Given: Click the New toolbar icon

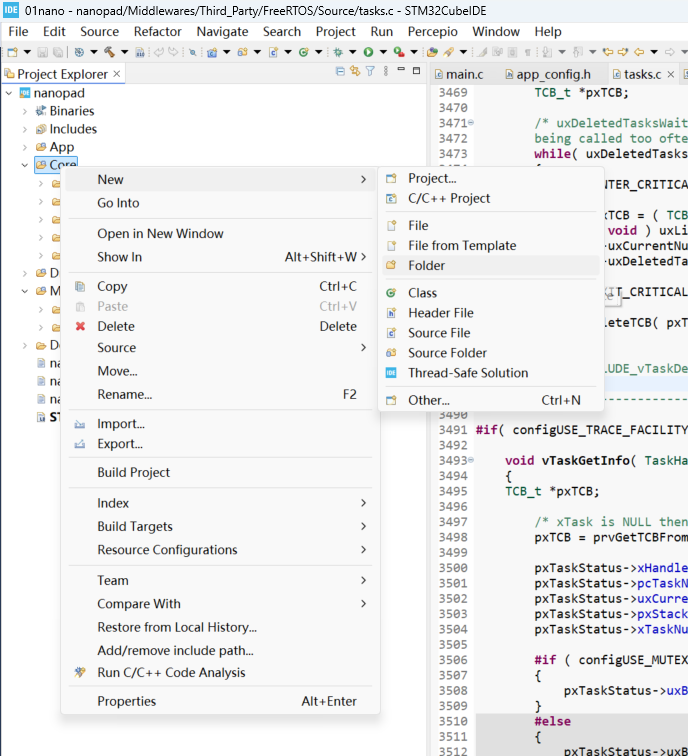Looking at the screenshot, I should pos(13,52).
